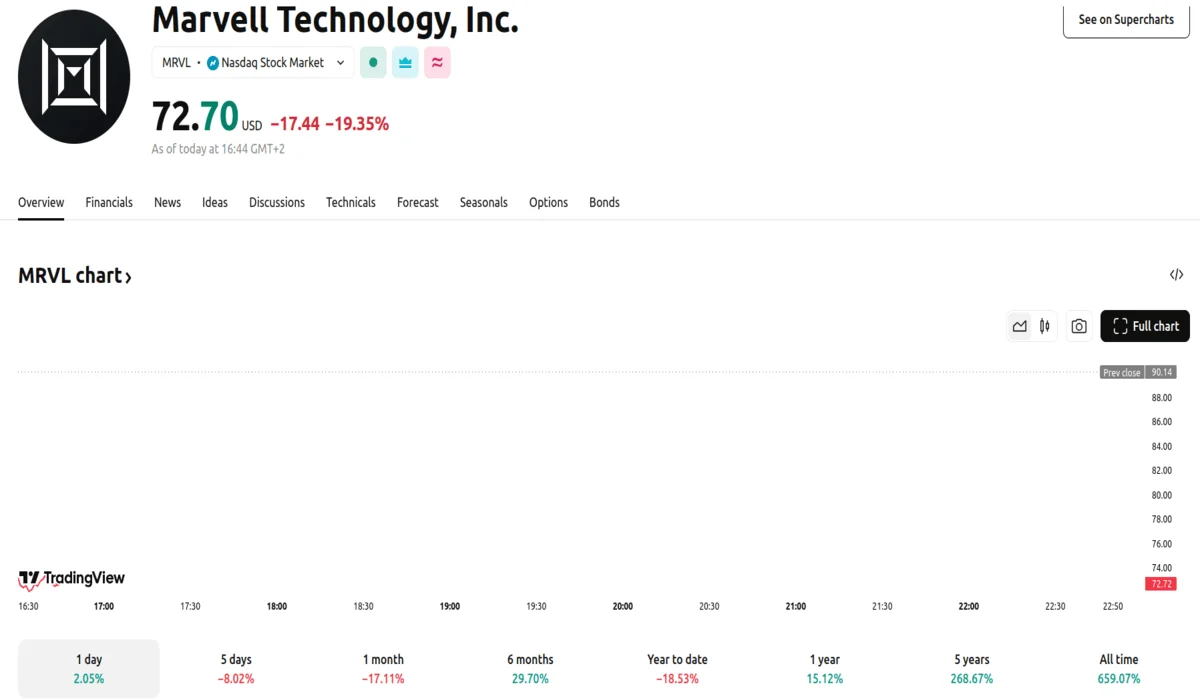
Task: Click the TradingView logo on chart
Action: click(72, 578)
